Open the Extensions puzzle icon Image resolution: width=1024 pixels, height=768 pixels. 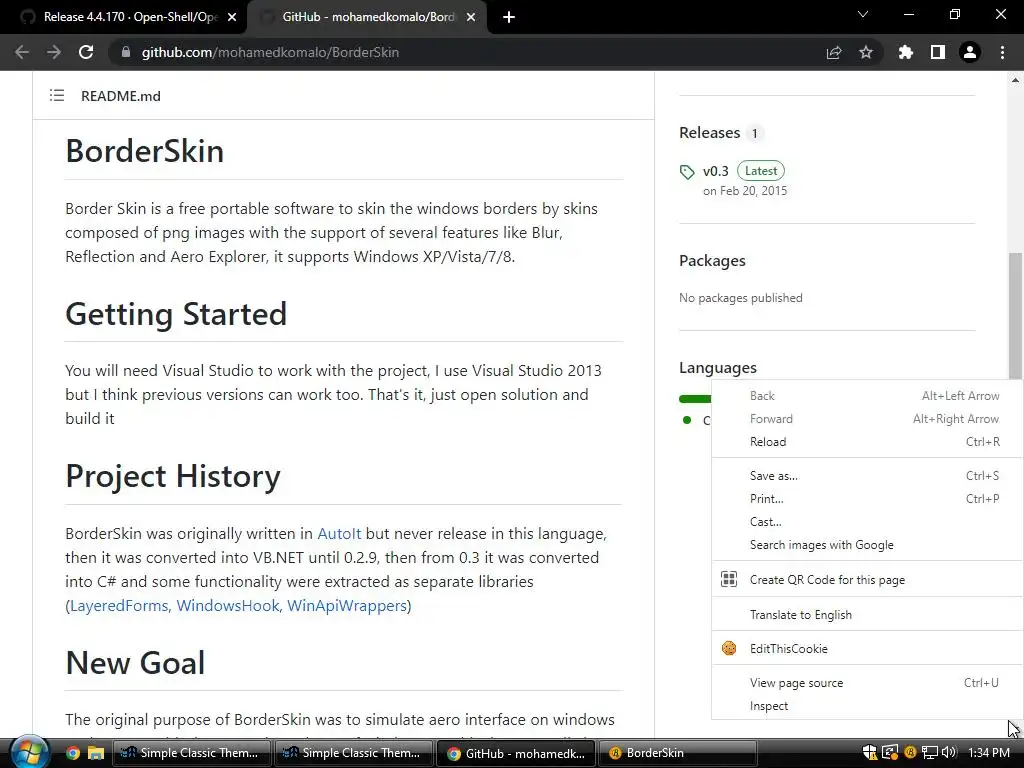coord(906,52)
